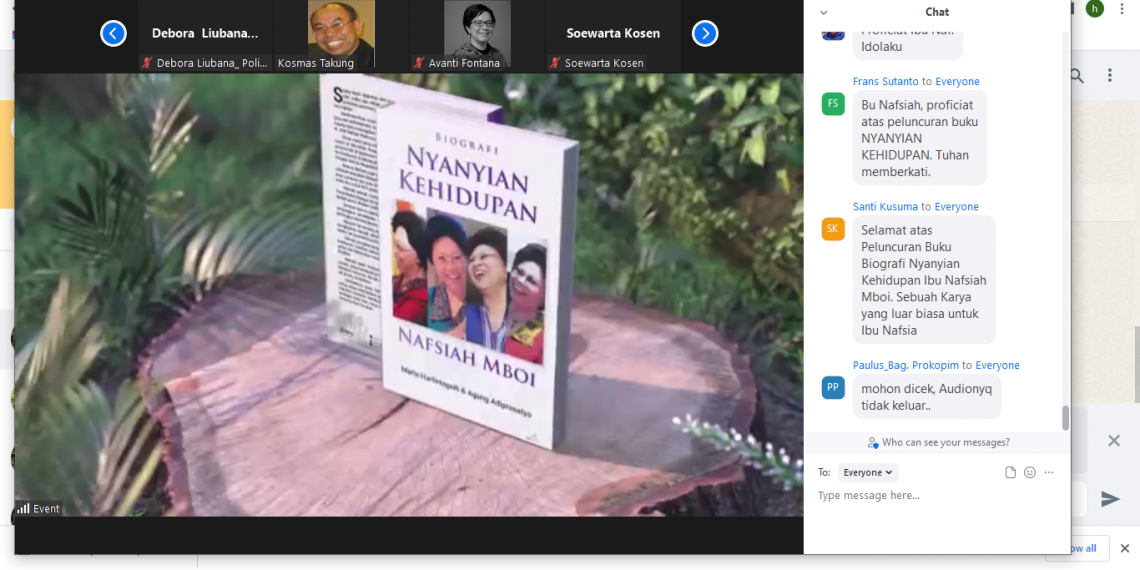Viewport: 1140px width, 570px height.
Task: Select Avanti Fontana video thumbnail
Action: [x=477, y=34]
